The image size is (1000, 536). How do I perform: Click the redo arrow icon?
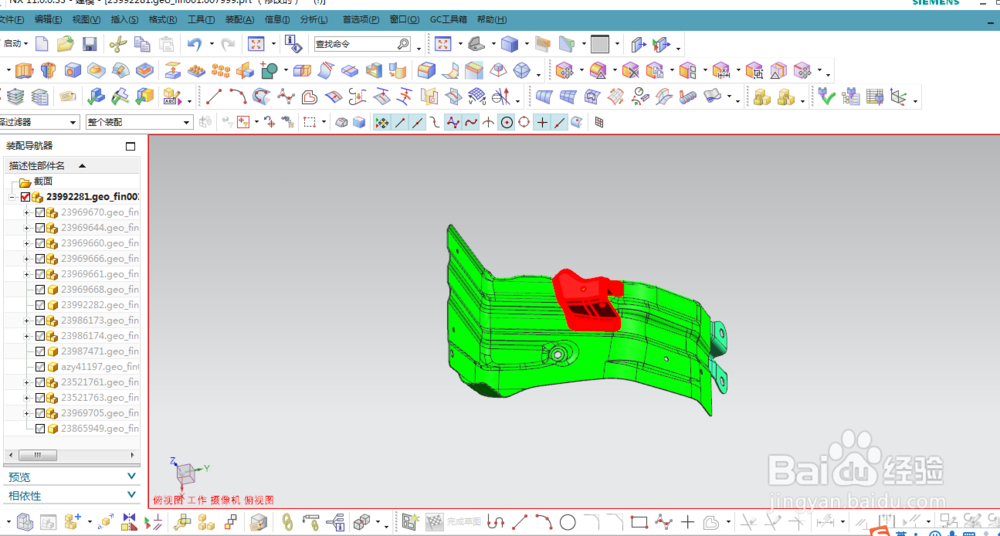(228, 44)
